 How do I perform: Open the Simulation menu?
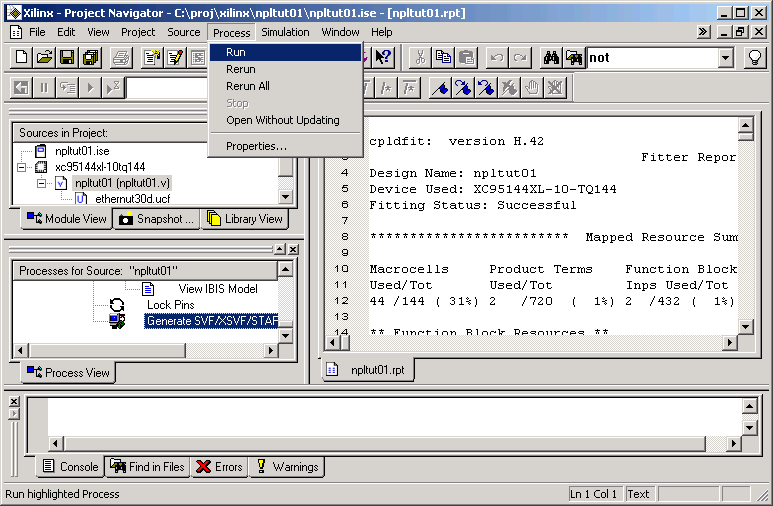[285, 32]
